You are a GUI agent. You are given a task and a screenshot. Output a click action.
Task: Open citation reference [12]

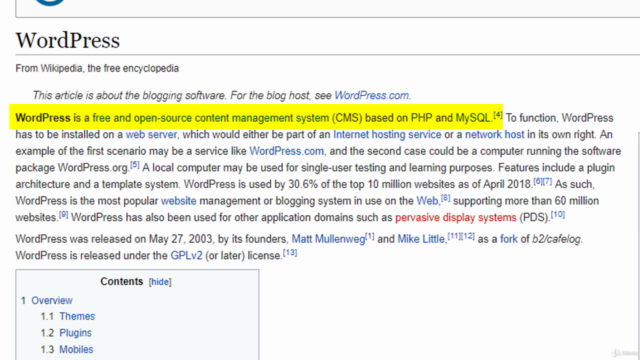coord(468,236)
